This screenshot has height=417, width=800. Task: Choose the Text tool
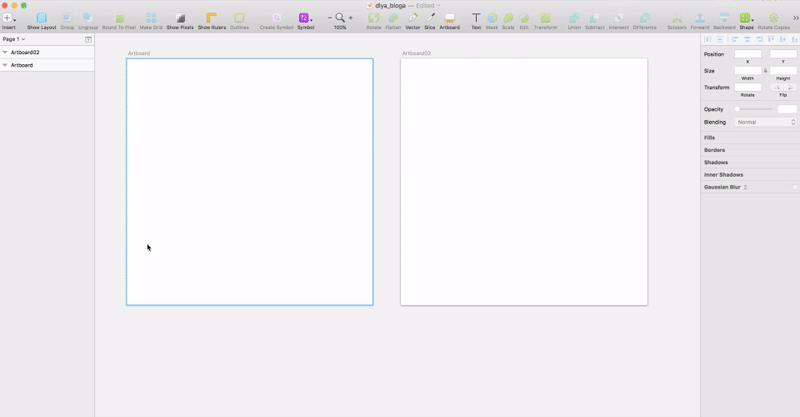click(x=476, y=19)
